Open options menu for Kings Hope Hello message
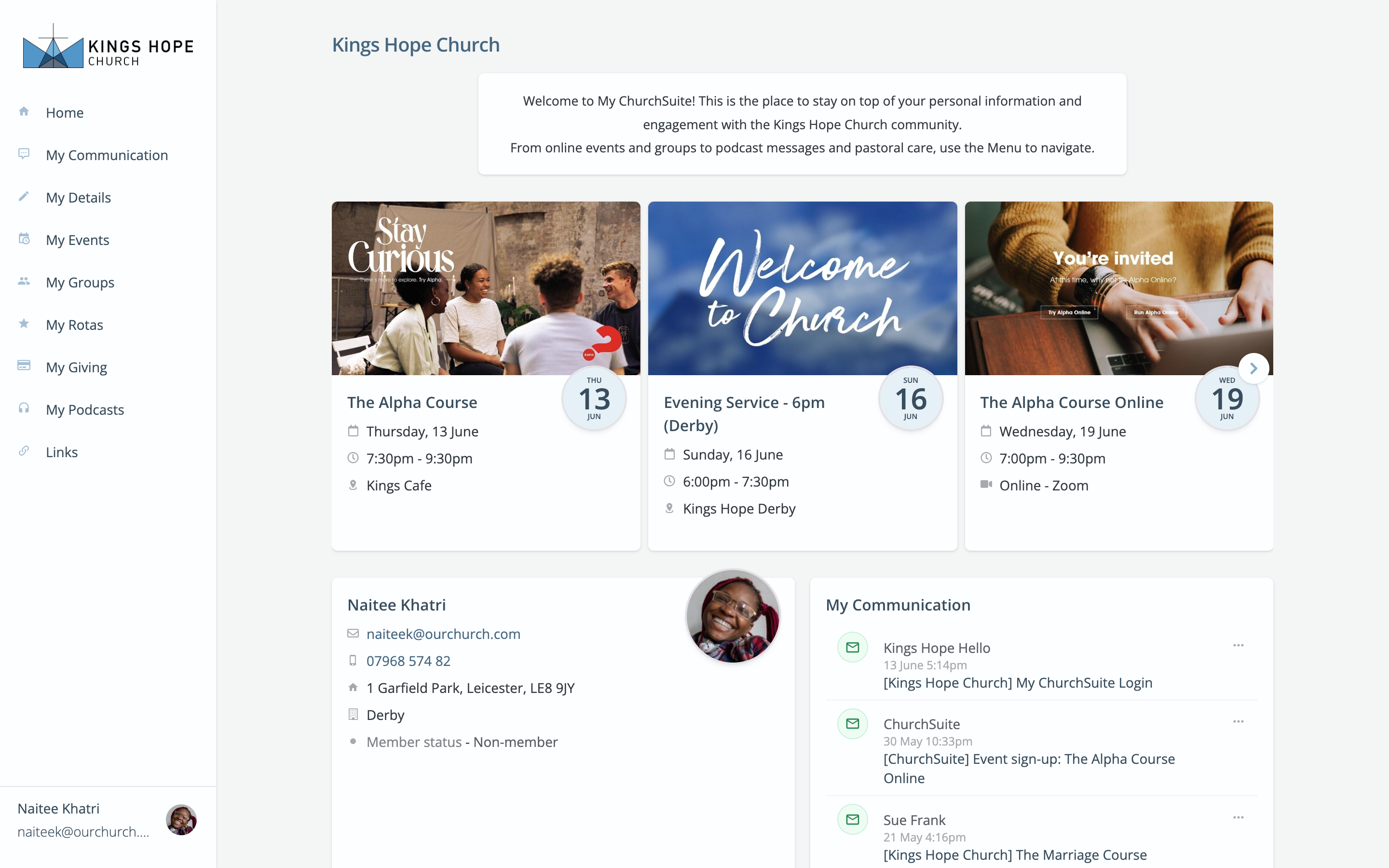The height and width of the screenshot is (868, 1389). [x=1238, y=646]
